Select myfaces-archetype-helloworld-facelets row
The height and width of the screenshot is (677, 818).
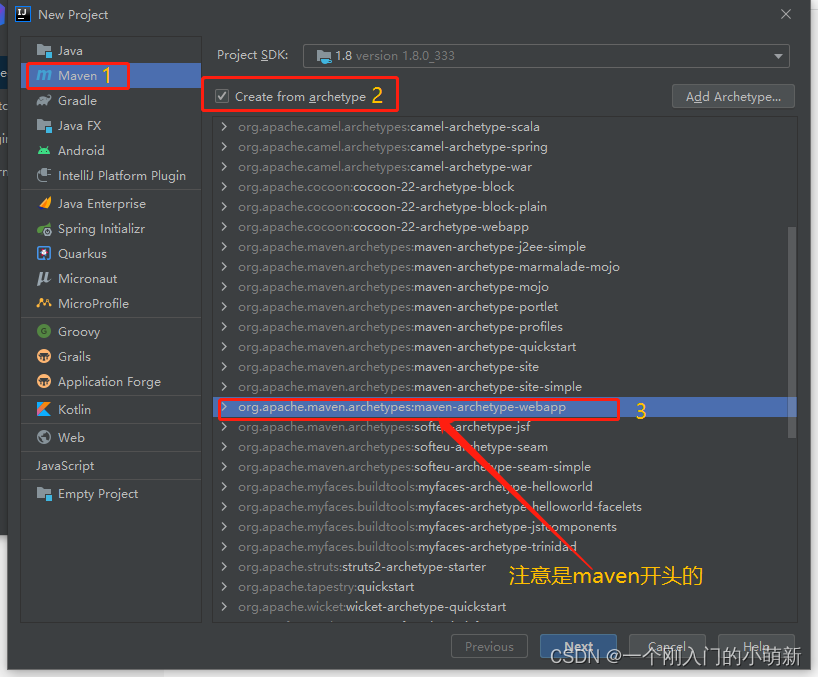click(x=504, y=507)
